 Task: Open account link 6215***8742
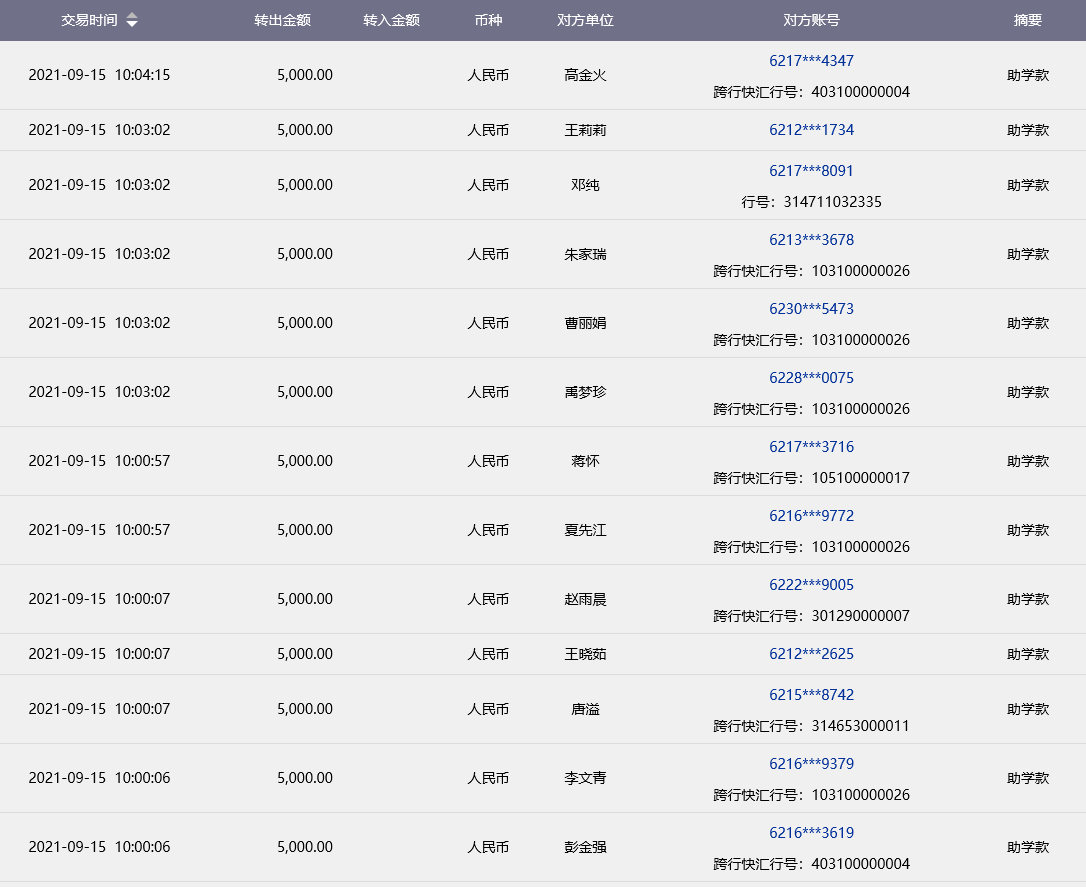click(x=811, y=695)
